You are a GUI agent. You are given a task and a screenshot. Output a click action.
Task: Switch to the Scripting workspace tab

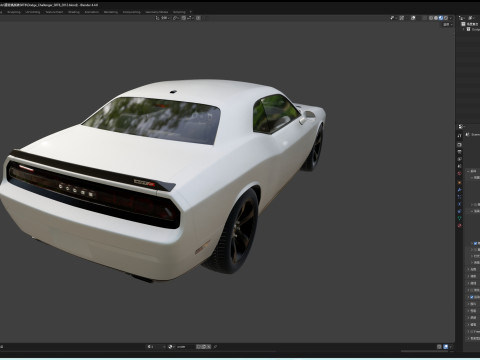click(179, 12)
